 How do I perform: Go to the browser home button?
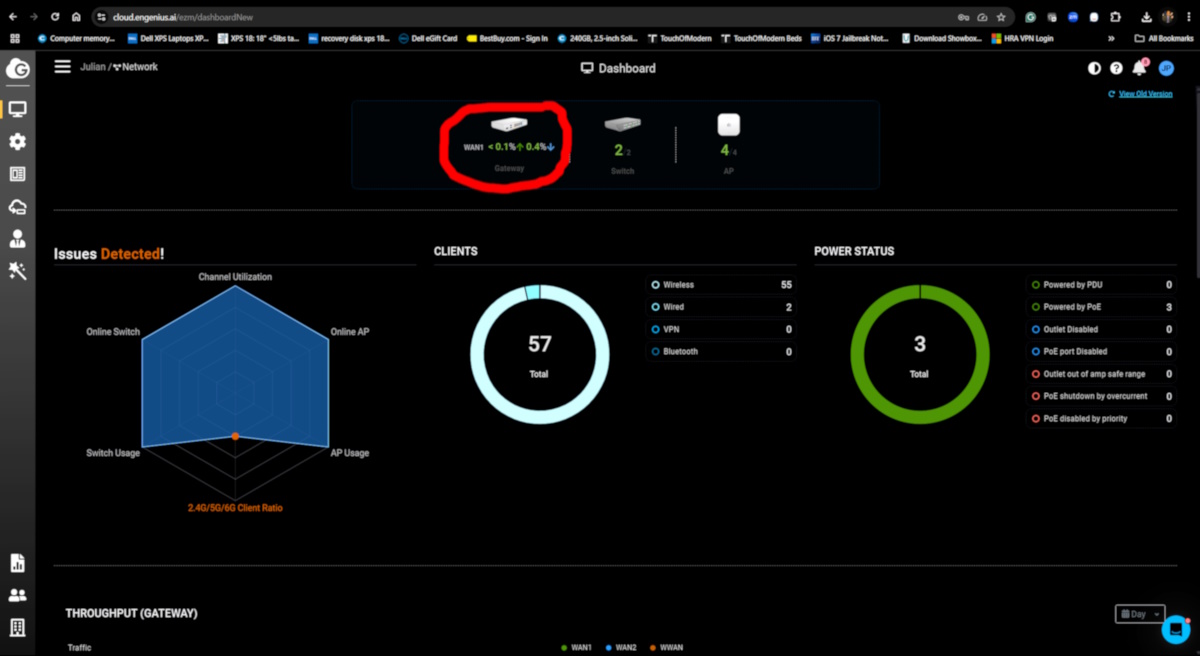[x=75, y=17]
